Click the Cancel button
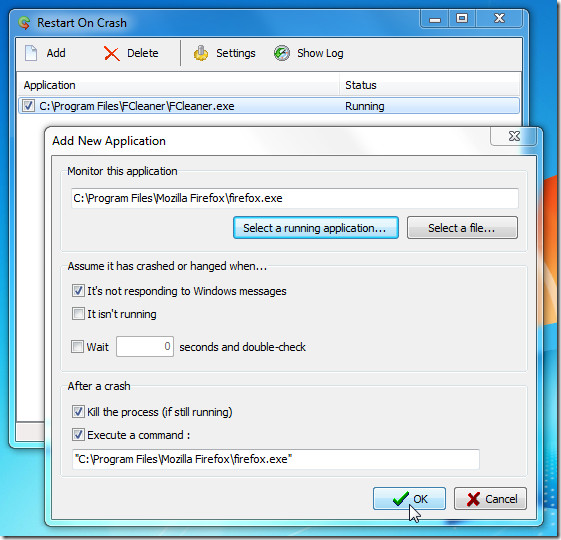The height and width of the screenshot is (540, 561). [490, 498]
